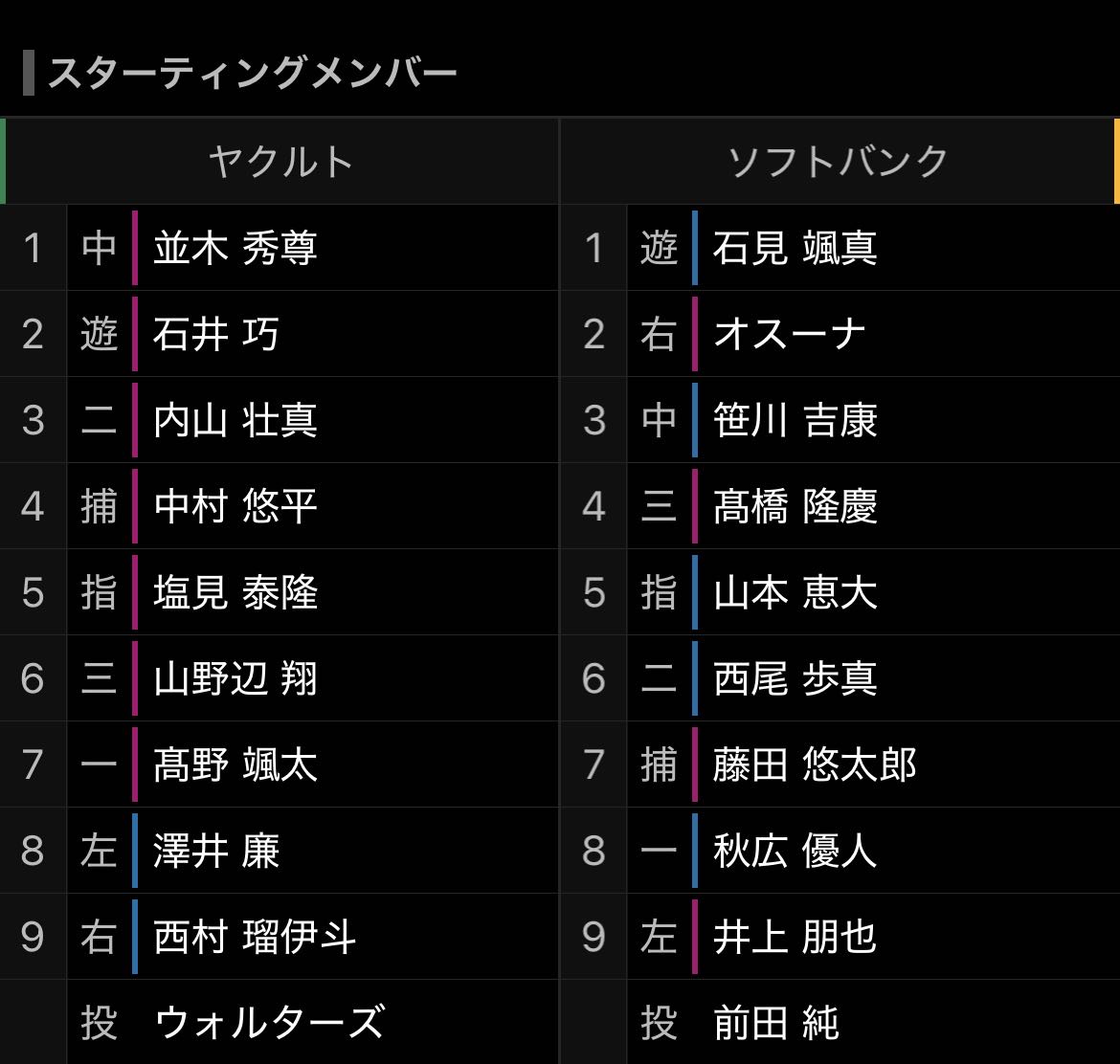Open 内山 壮真 player page
This screenshot has width=1120, height=1064.
click(x=235, y=421)
